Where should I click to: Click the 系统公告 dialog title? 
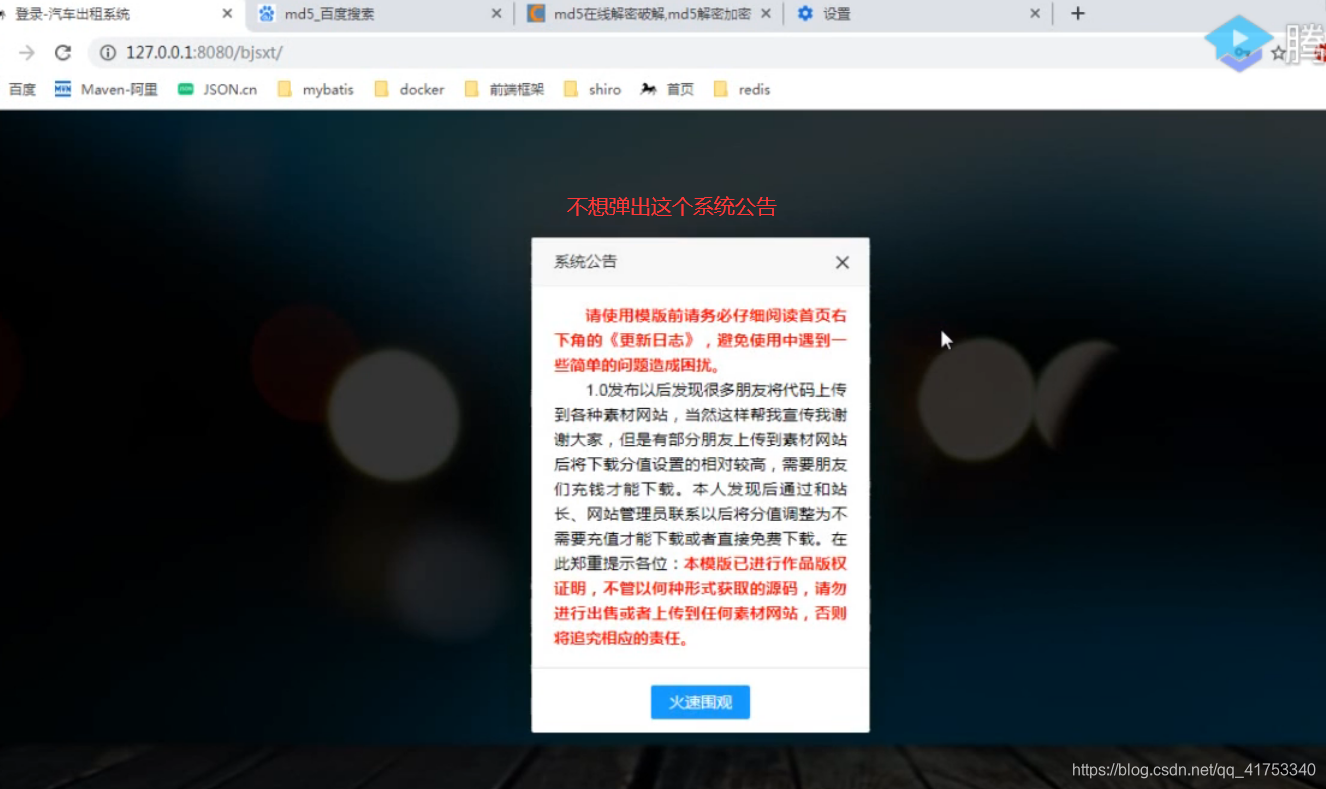(x=586, y=262)
